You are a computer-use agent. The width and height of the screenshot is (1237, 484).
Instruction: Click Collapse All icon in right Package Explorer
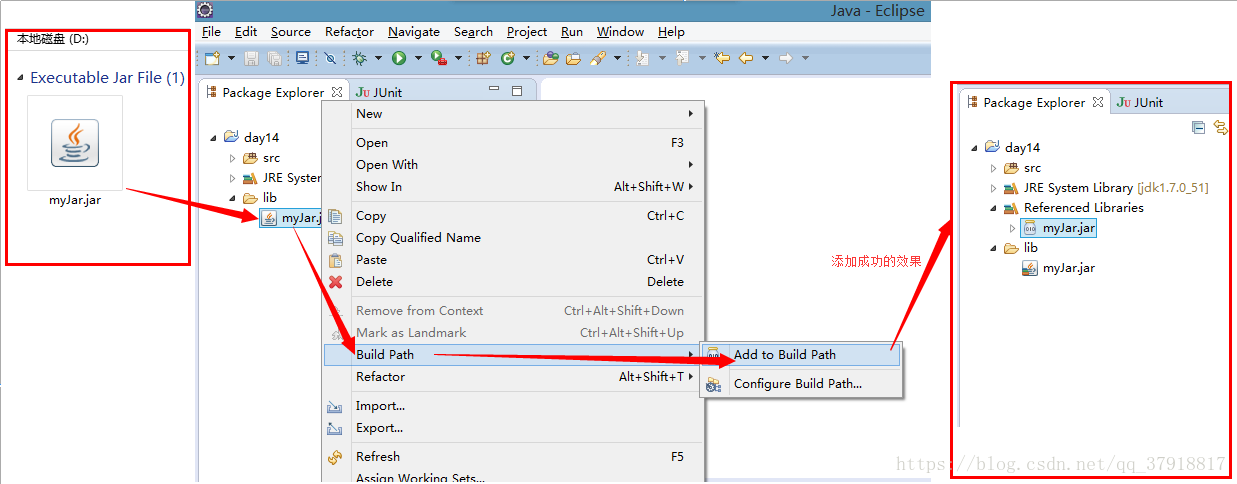tap(1198, 127)
